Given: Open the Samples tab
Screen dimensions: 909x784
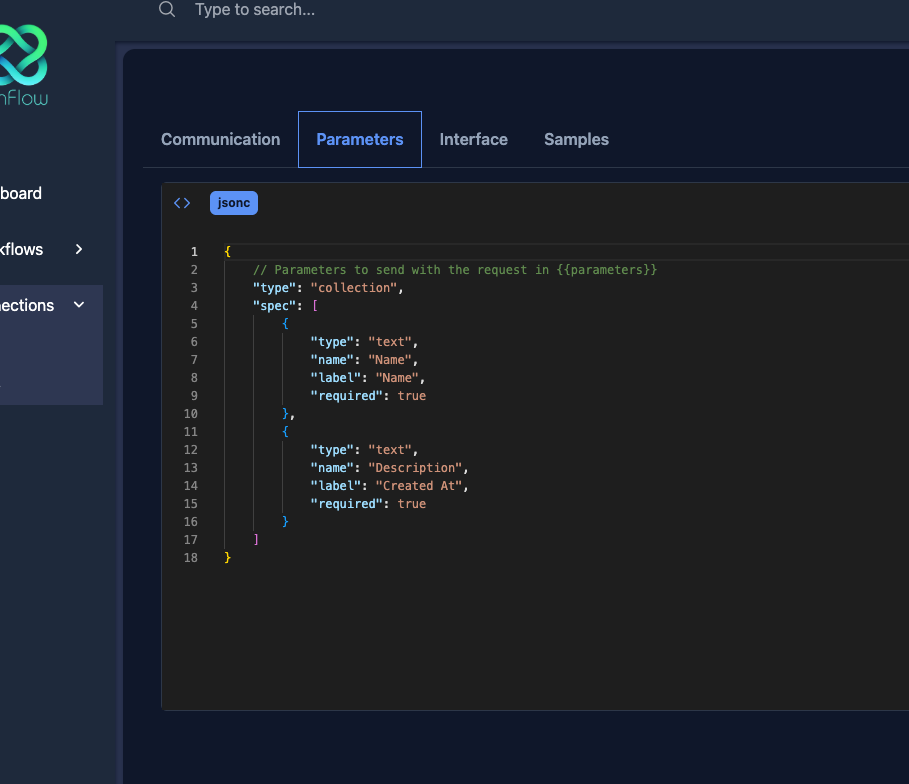Looking at the screenshot, I should tap(576, 139).
